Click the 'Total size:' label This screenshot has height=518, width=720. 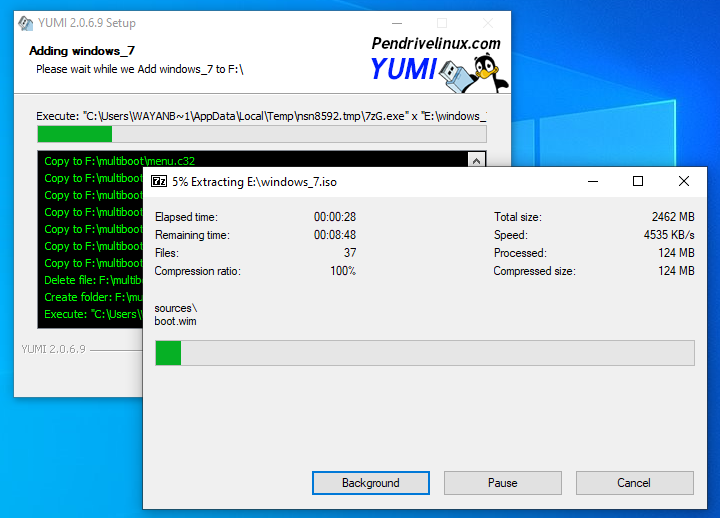518,217
